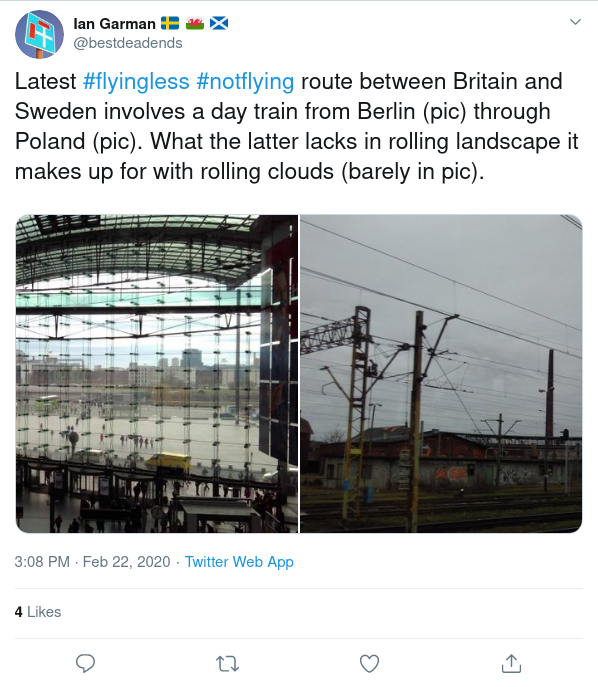
Task: Click the 3:08 PM timestamp
Action: 42,562
